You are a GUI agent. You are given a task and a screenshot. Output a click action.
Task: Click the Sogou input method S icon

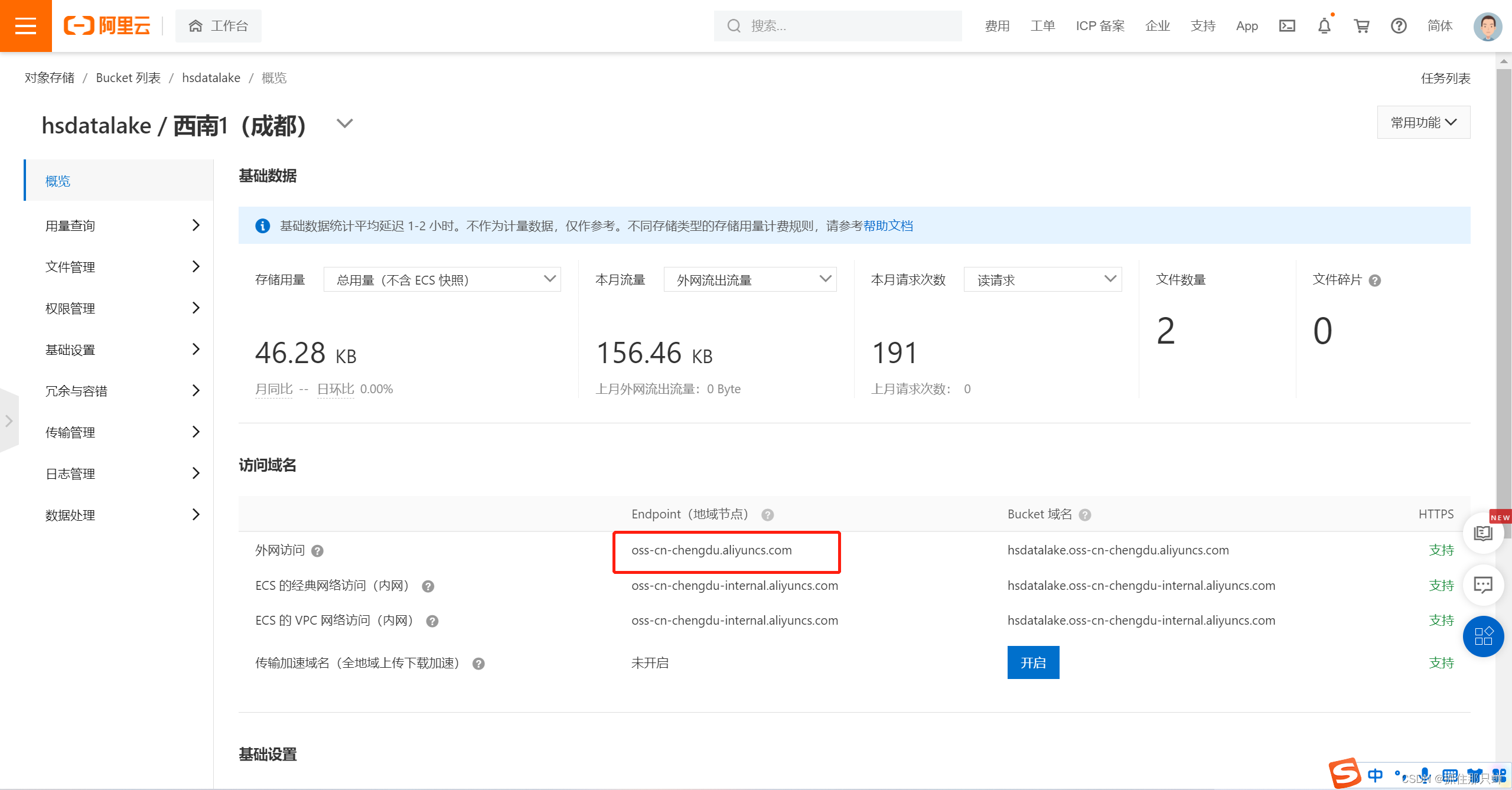[1344, 773]
